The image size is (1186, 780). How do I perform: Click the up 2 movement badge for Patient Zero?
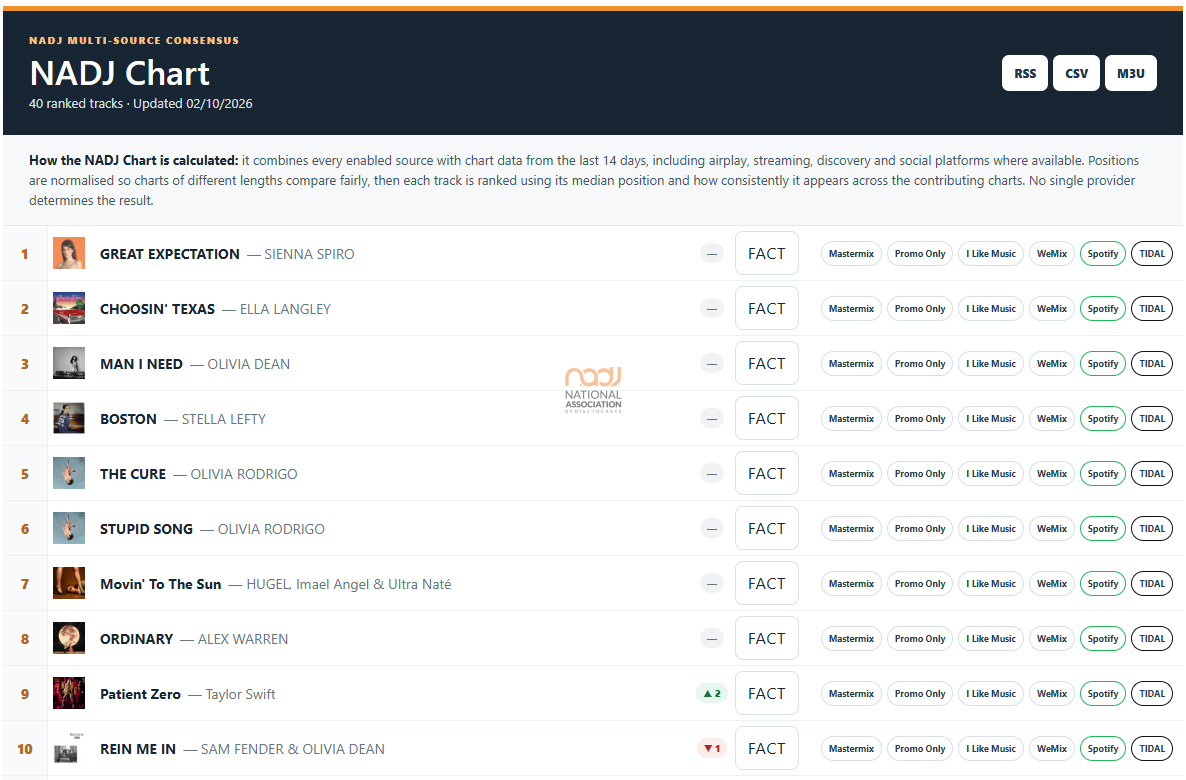[x=712, y=694]
